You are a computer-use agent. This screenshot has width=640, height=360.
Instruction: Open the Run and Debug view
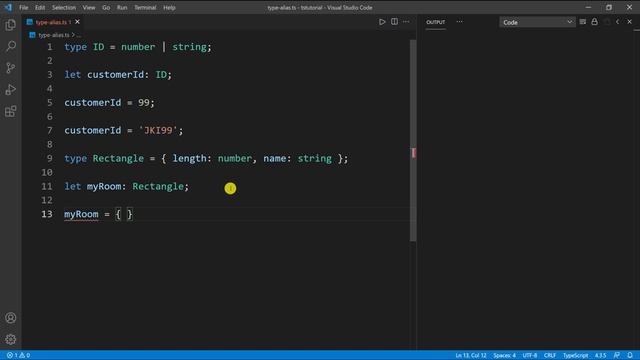[x=11, y=89]
